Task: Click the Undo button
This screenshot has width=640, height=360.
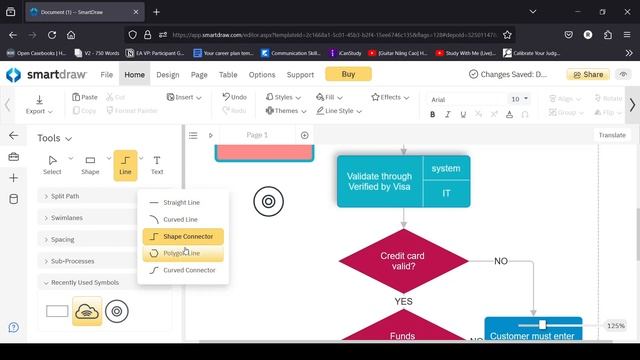Action: point(235,97)
